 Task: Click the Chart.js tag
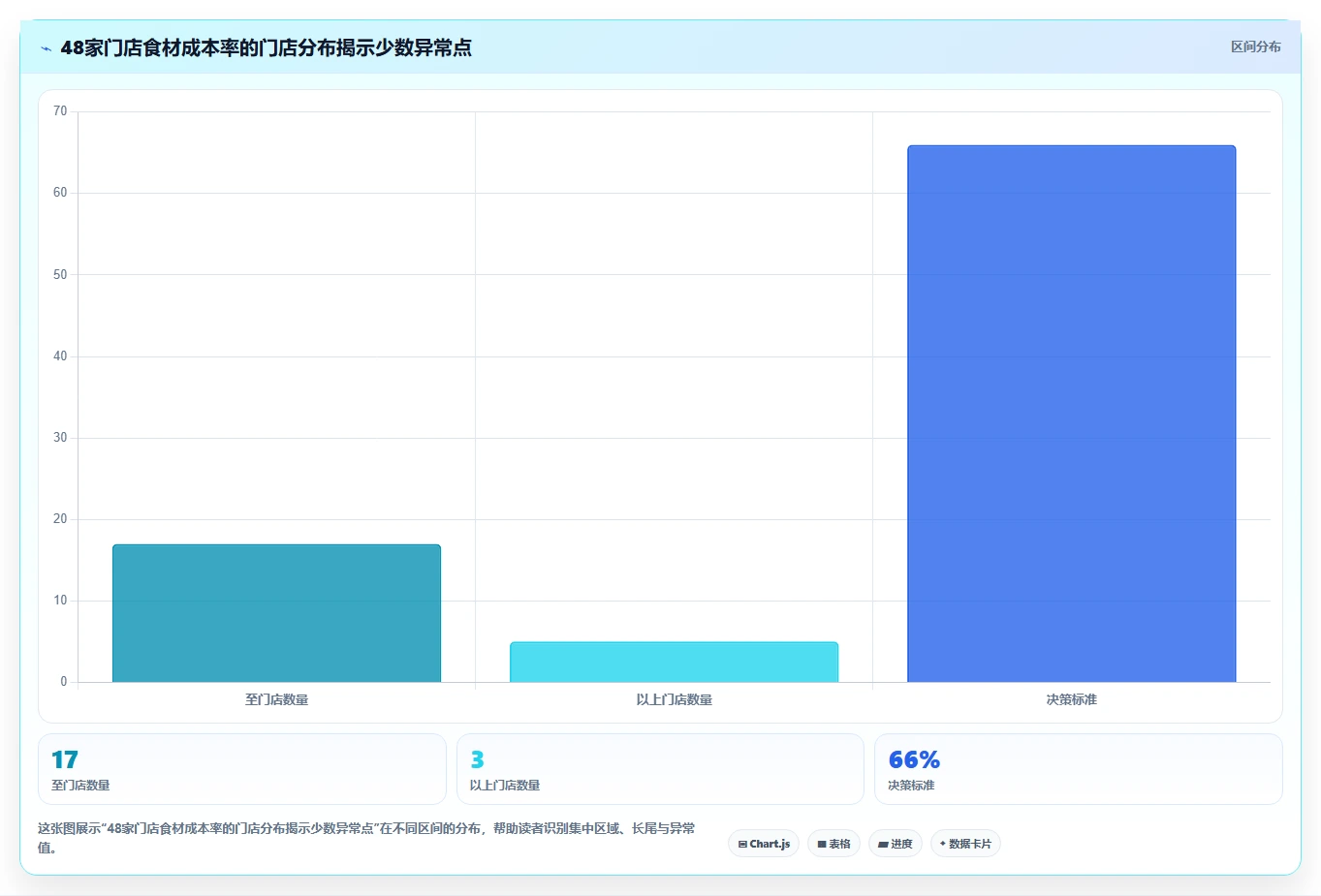(764, 844)
